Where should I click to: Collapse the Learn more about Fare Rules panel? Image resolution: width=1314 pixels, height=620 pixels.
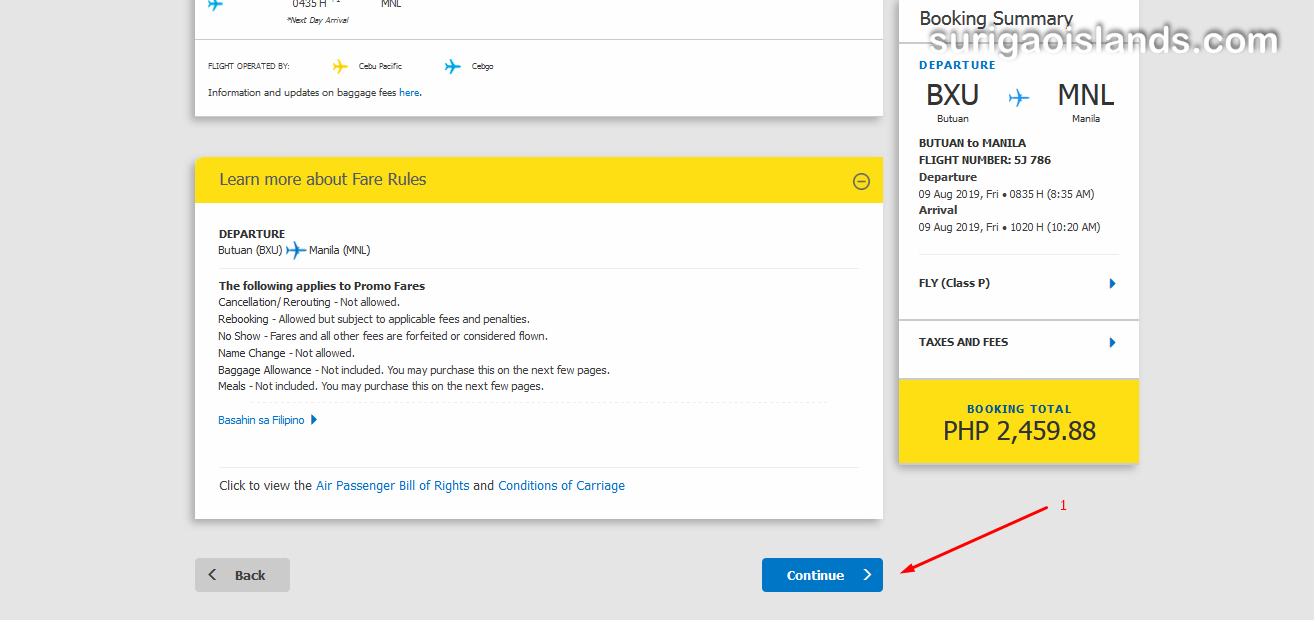coord(861,181)
